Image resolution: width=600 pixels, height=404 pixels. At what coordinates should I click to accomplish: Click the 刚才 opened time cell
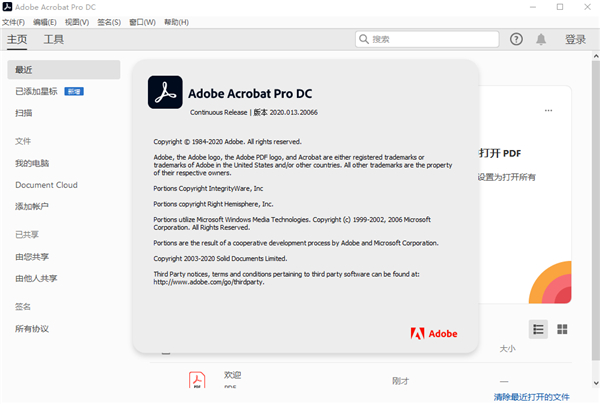[x=400, y=381]
